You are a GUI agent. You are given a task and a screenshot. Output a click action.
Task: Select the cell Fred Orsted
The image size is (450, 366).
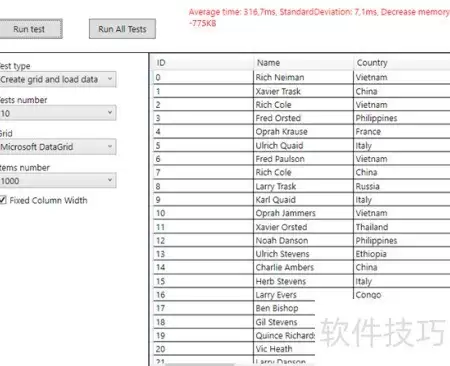(303, 118)
